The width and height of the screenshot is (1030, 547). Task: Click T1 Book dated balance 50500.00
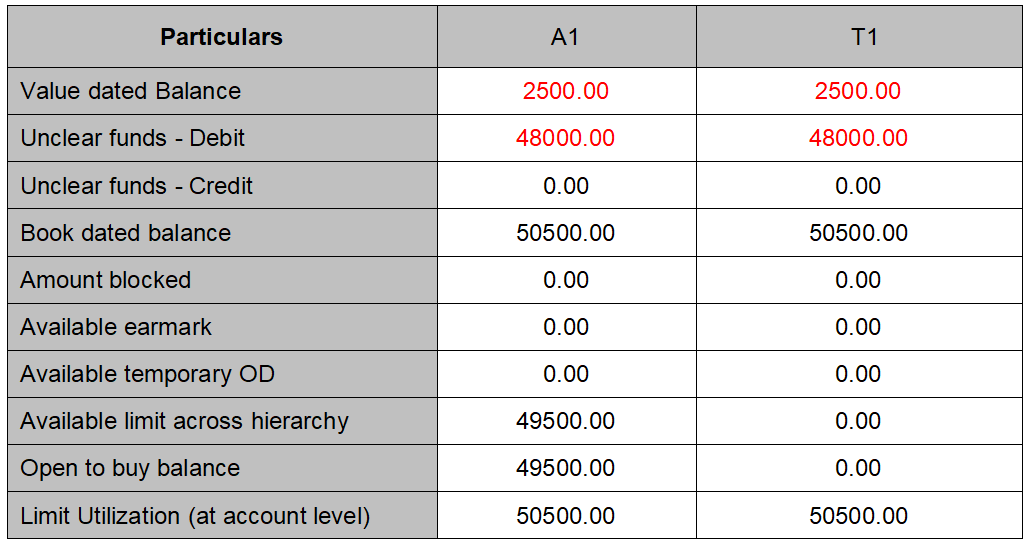tap(858, 233)
